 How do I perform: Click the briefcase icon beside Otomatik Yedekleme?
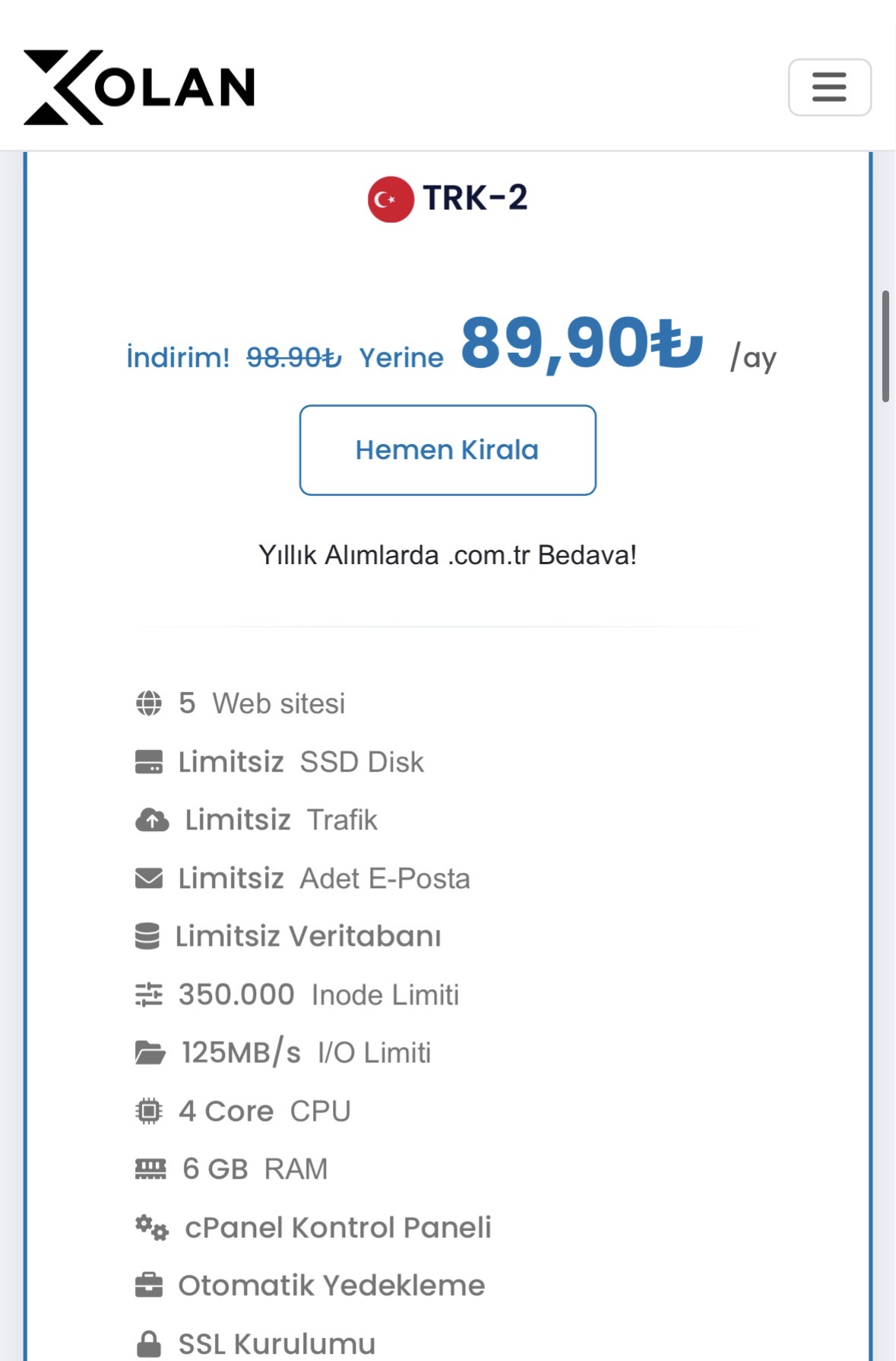pos(149,1286)
